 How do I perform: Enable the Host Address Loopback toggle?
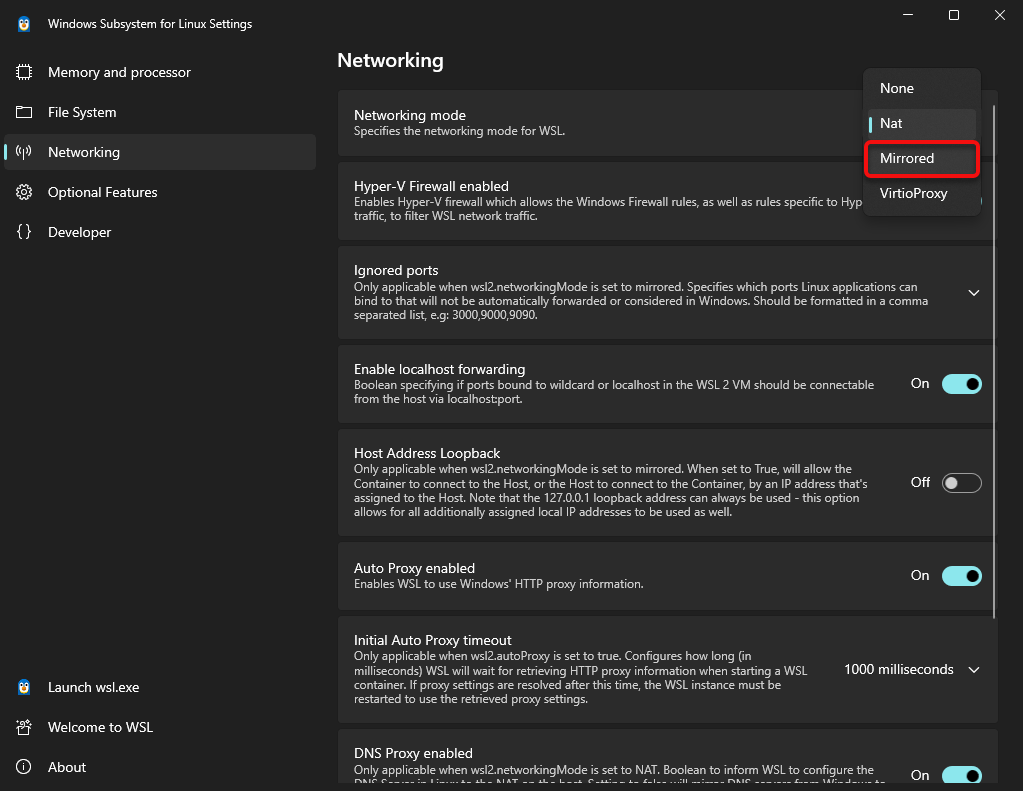tap(961, 483)
